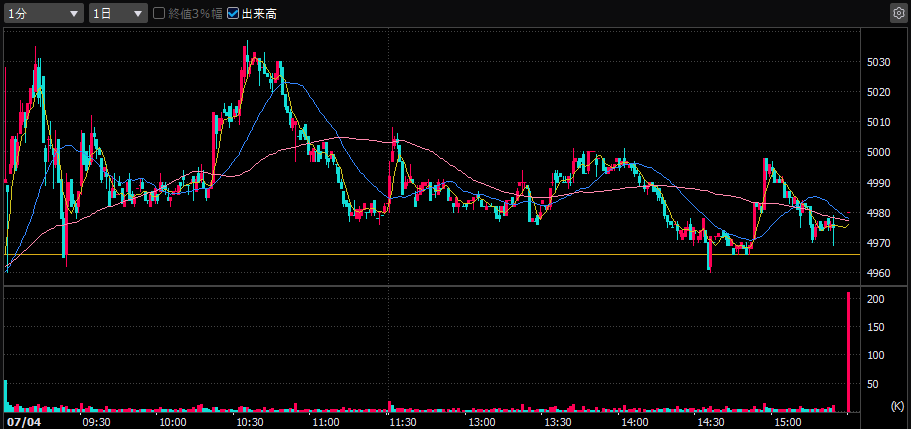
Task: Click the 13:00 time axis label
Action: [481, 421]
